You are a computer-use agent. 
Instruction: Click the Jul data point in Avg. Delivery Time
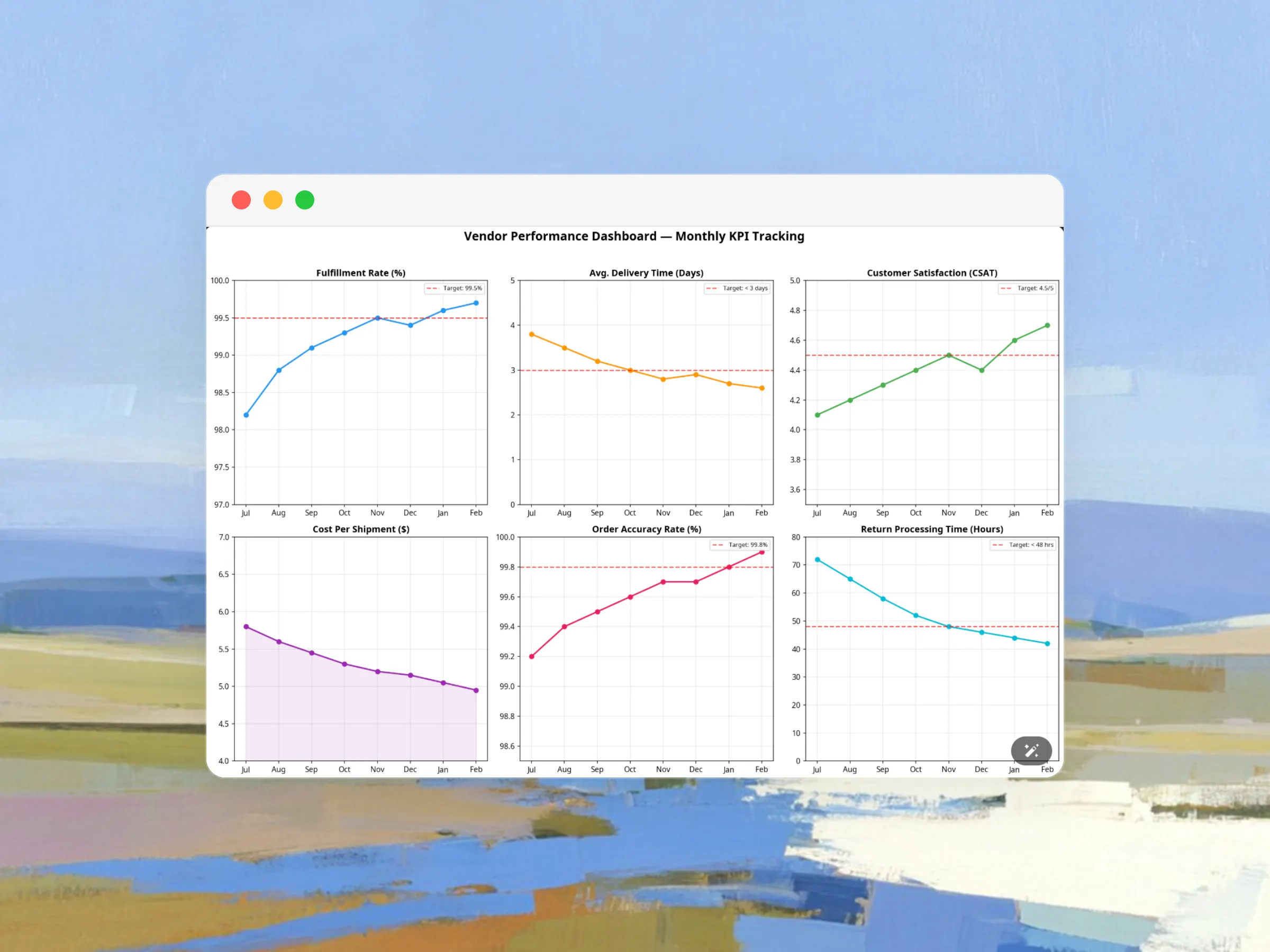tap(532, 335)
